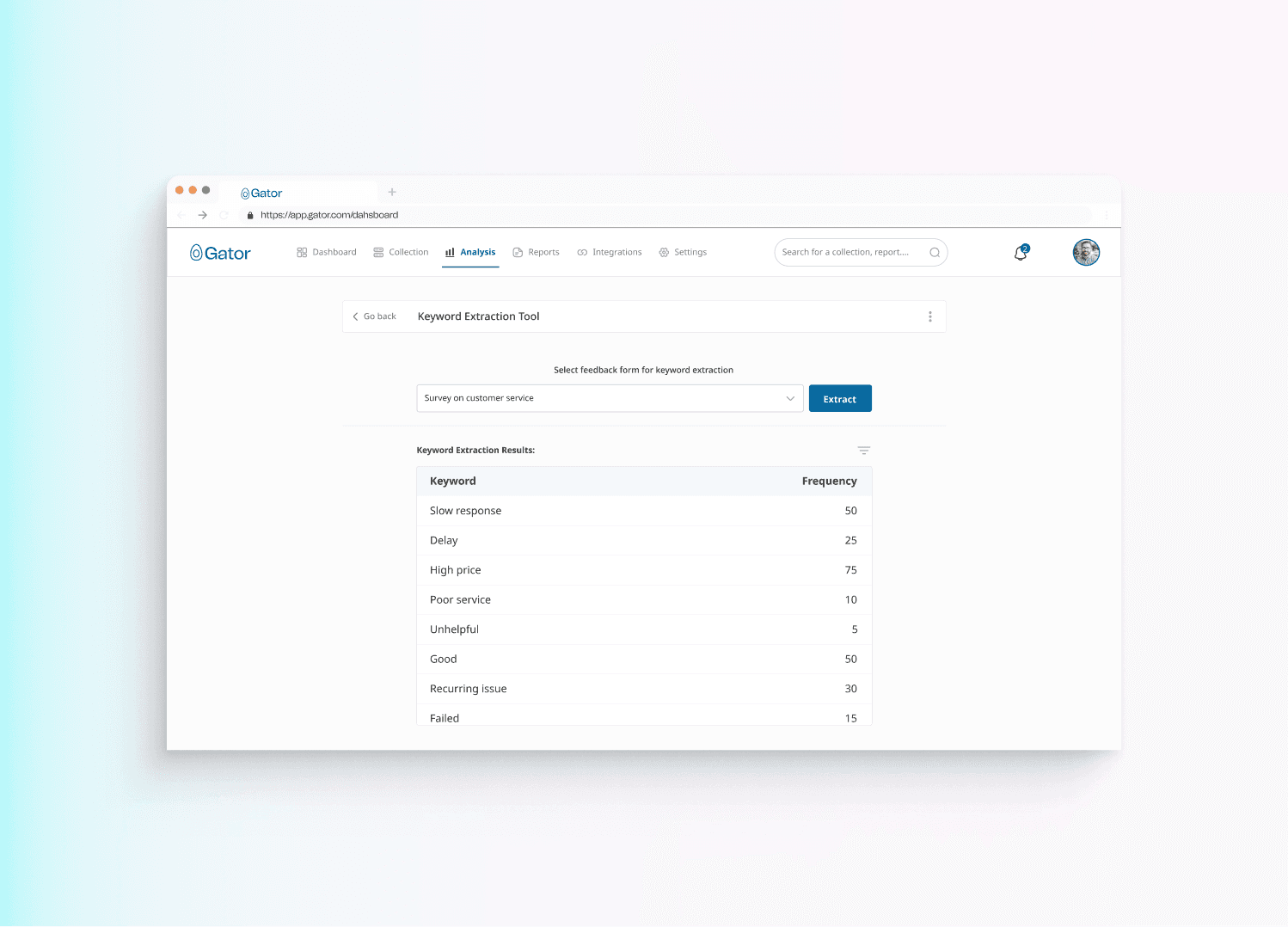This screenshot has width=1288, height=927.
Task: Select the Analysis bar-chart icon
Action: pos(449,252)
